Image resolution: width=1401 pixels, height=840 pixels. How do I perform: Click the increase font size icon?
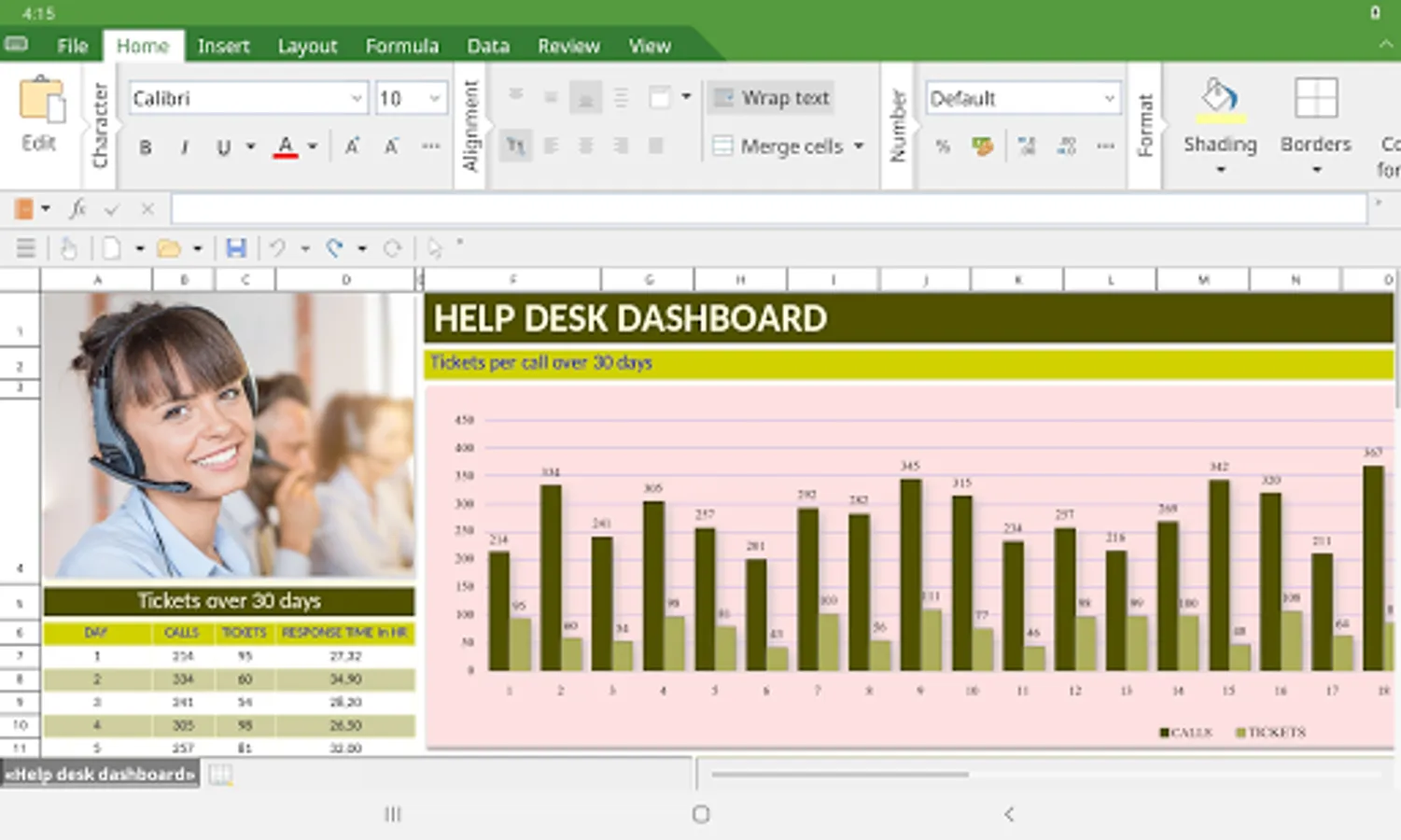click(352, 147)
